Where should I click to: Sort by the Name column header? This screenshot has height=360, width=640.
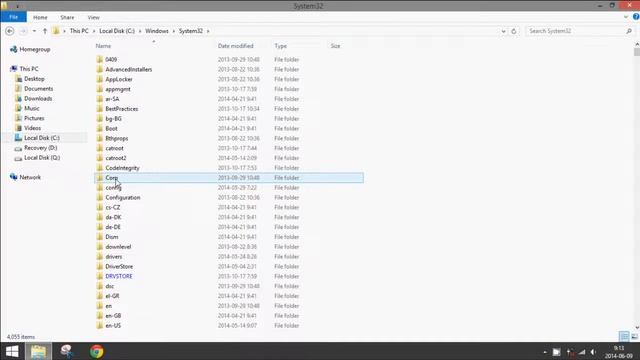[103, 46]
